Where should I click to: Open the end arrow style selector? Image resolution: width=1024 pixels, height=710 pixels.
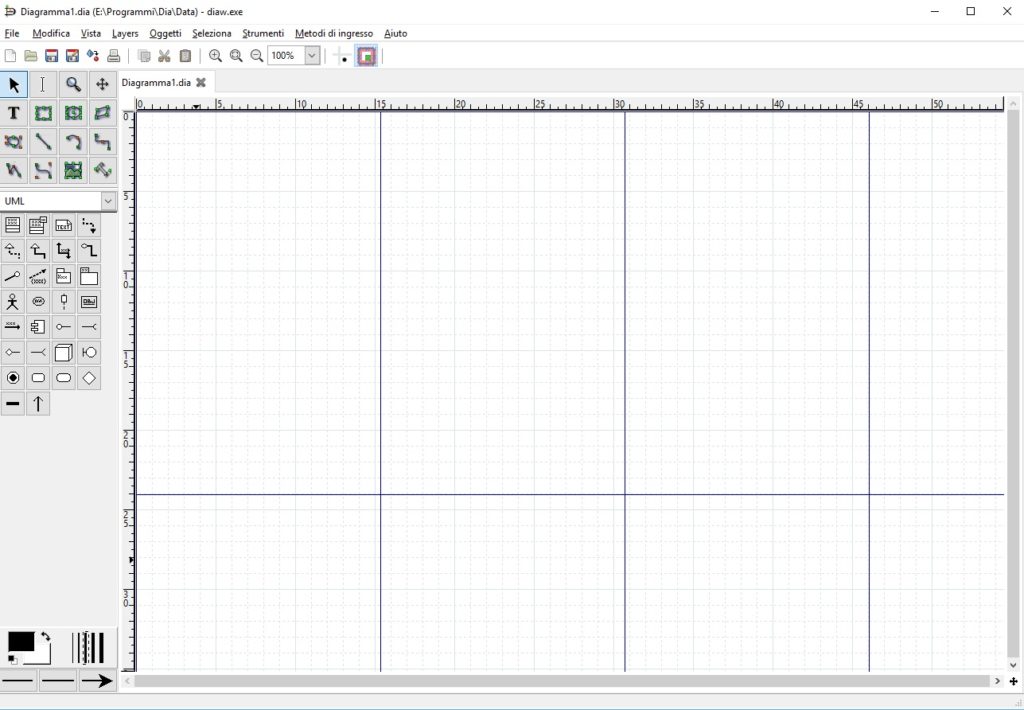(x=97, y=681)
